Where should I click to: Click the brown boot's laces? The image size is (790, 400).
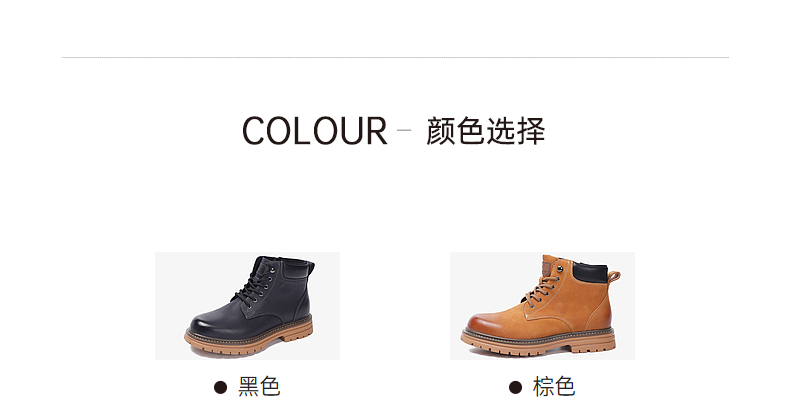[543, 284]
